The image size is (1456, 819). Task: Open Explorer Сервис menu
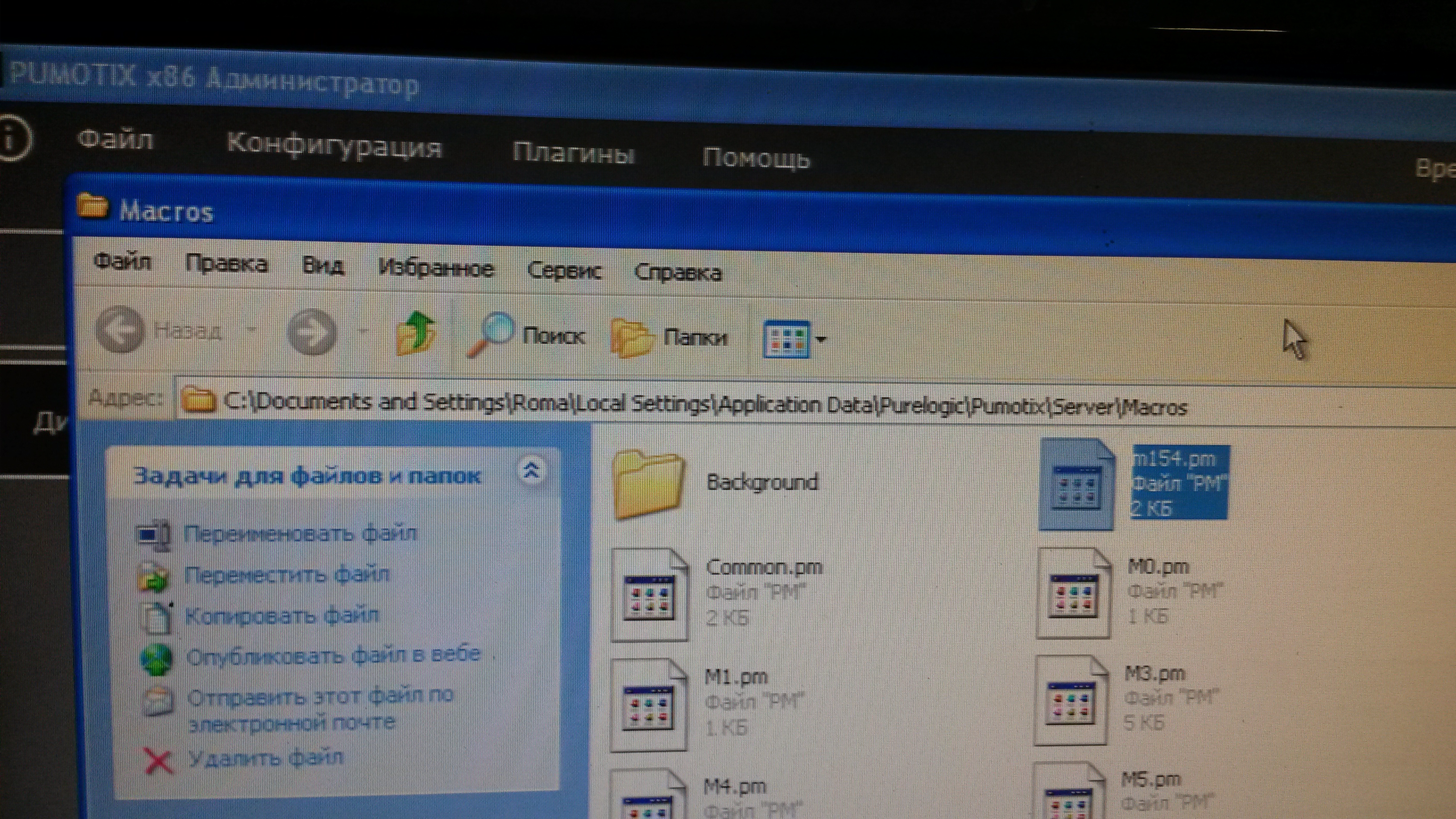563,270
